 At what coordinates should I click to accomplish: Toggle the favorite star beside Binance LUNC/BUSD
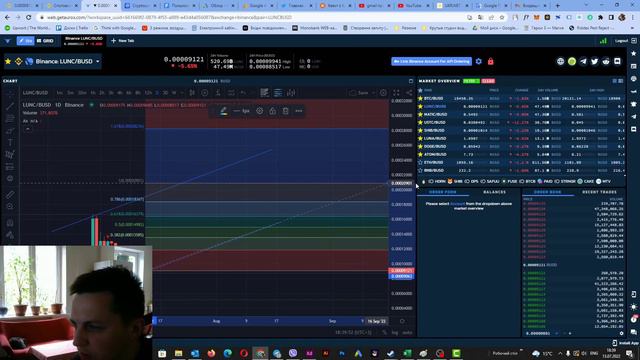coord(8,61)
